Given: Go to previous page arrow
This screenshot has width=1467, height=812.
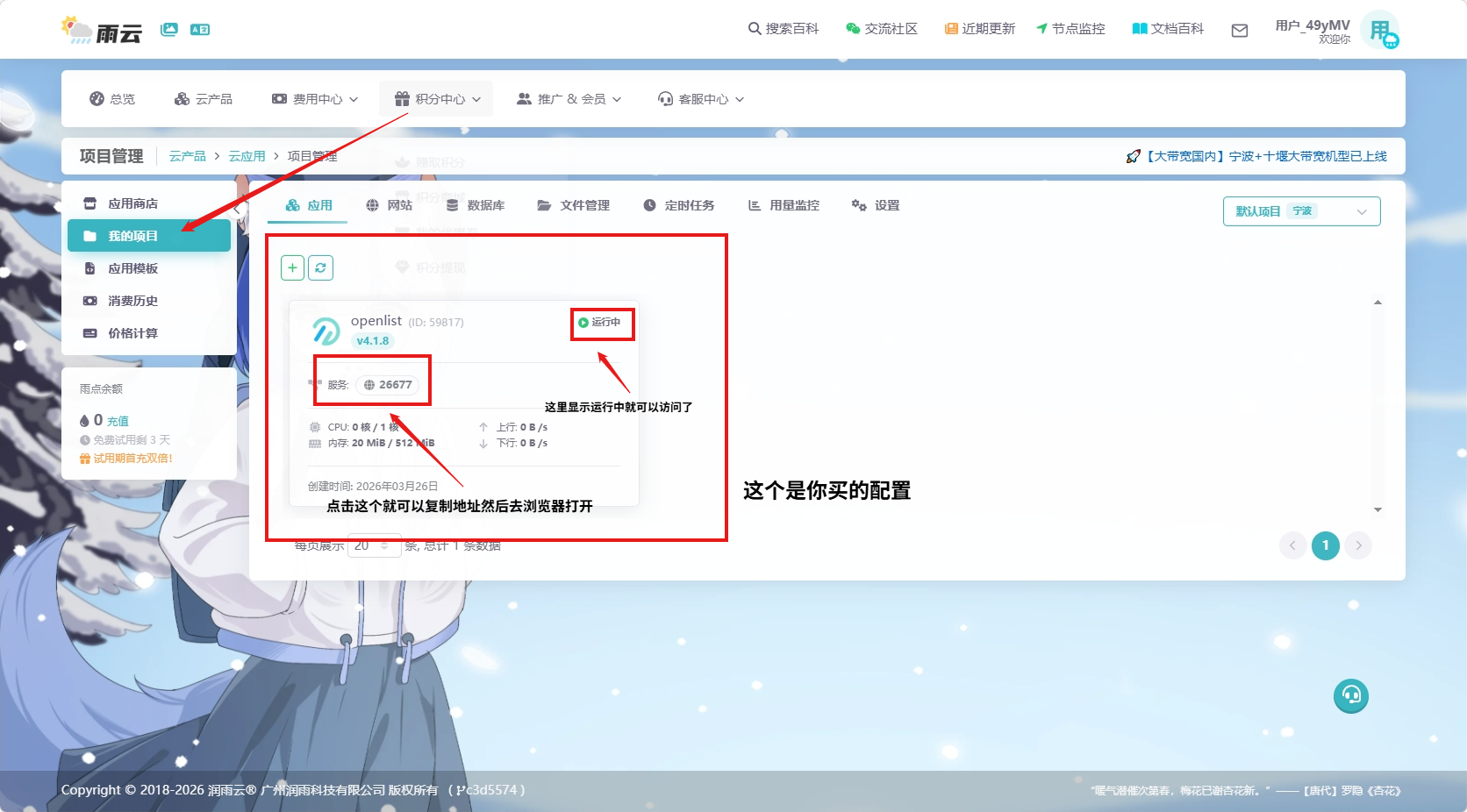Looking at the screenshot, I should [1292, 545].
